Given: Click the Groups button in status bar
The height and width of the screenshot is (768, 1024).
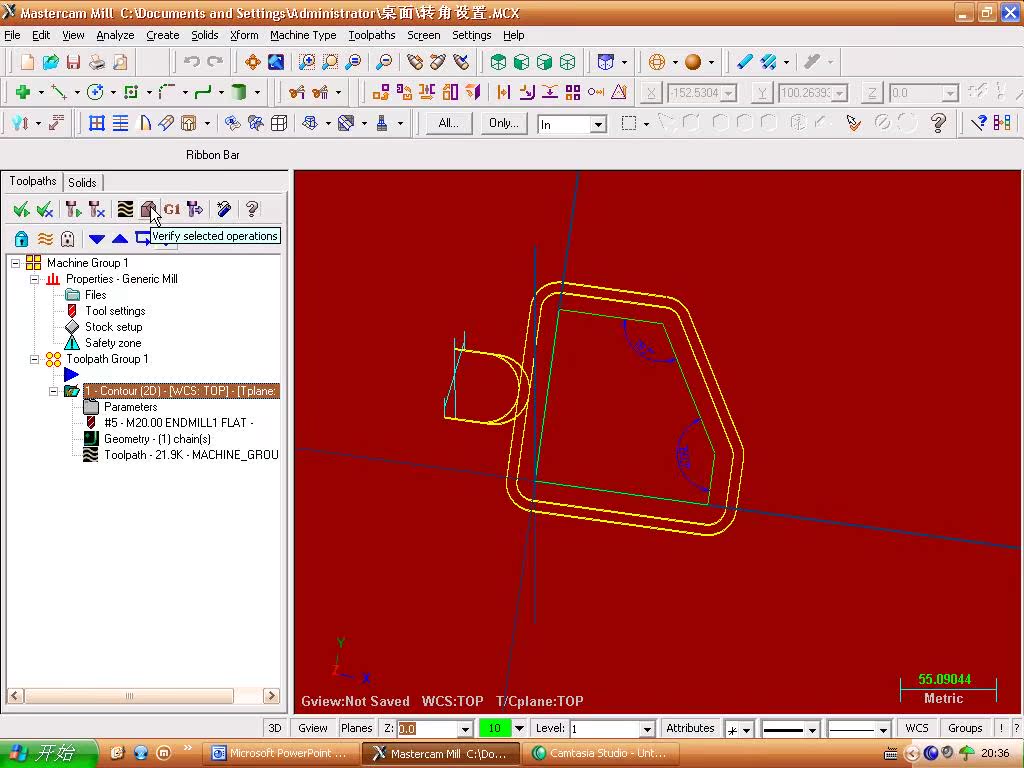Looking at the screenshot, I should [965, 728].
